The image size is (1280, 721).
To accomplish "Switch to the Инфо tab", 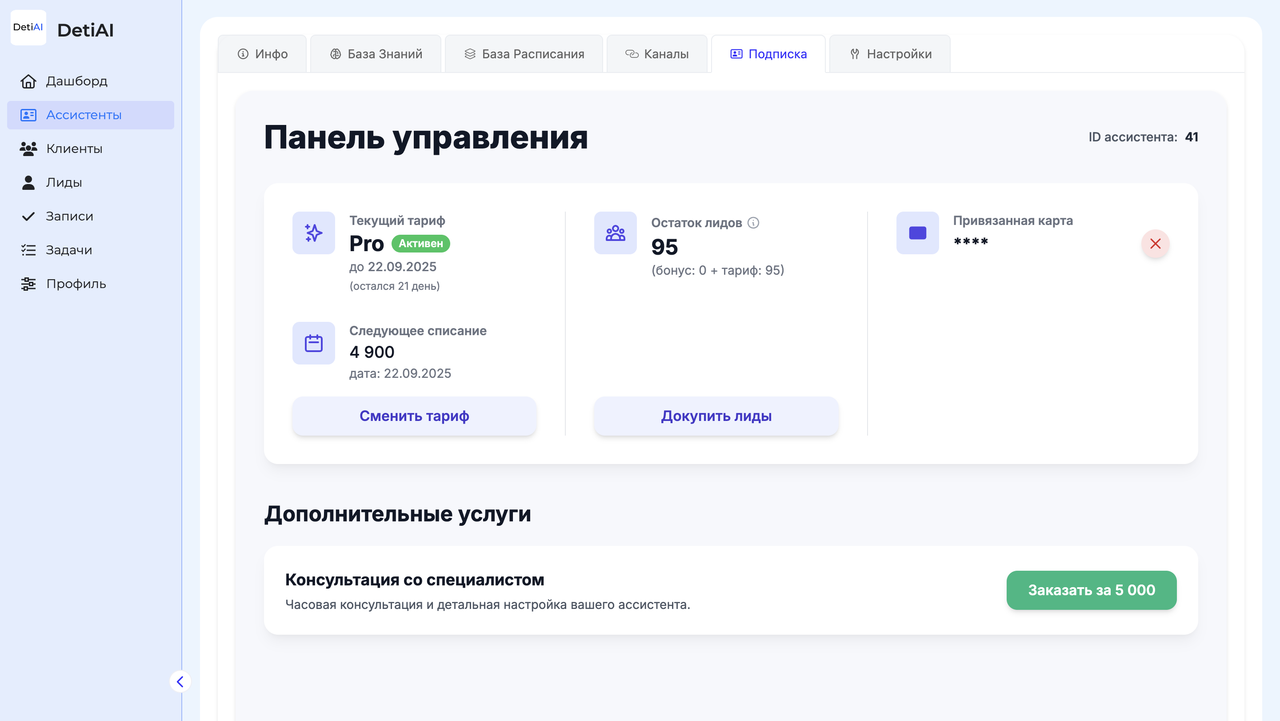I will coord(262,53).
